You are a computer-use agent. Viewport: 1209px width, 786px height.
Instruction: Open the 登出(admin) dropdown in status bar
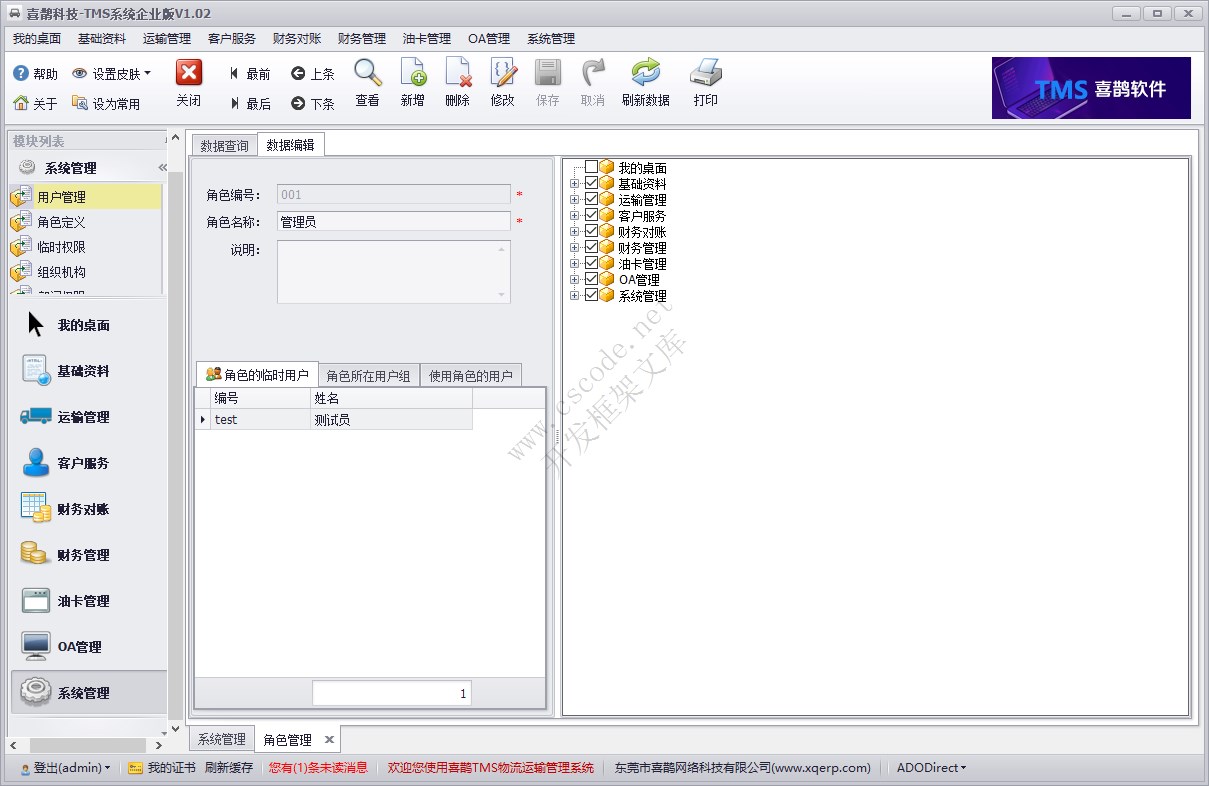65,768
